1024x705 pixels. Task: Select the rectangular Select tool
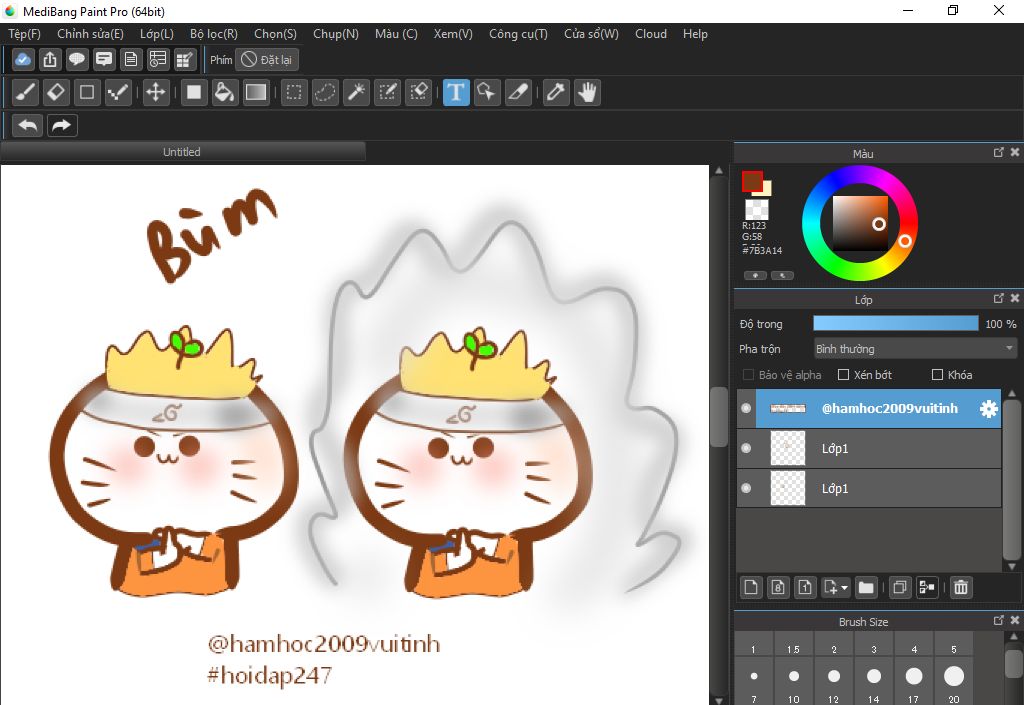pyautogui.click(x=294, y=92)
